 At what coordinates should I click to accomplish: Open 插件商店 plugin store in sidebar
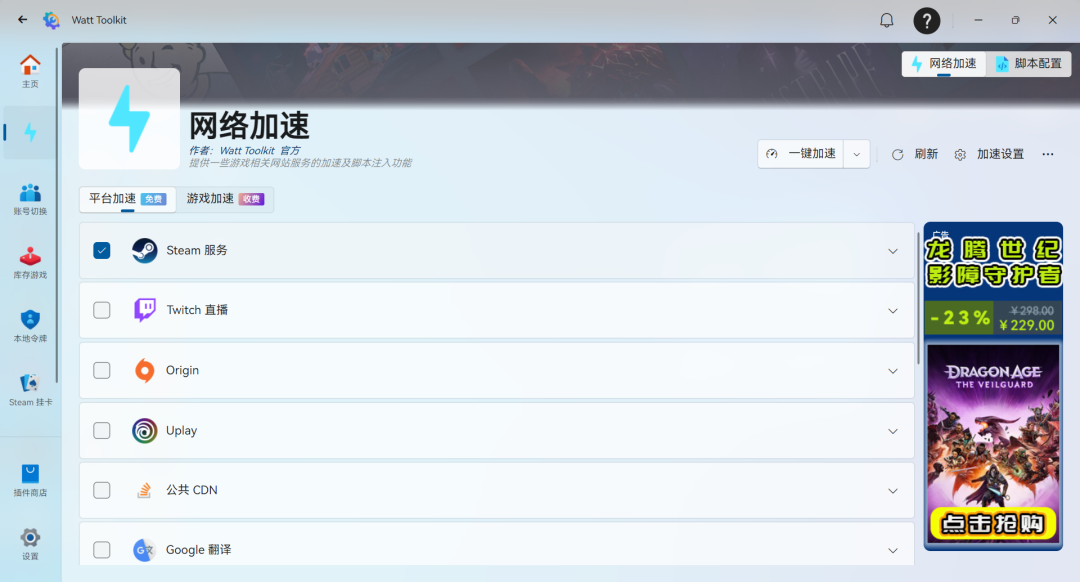[x=30, y=481]
